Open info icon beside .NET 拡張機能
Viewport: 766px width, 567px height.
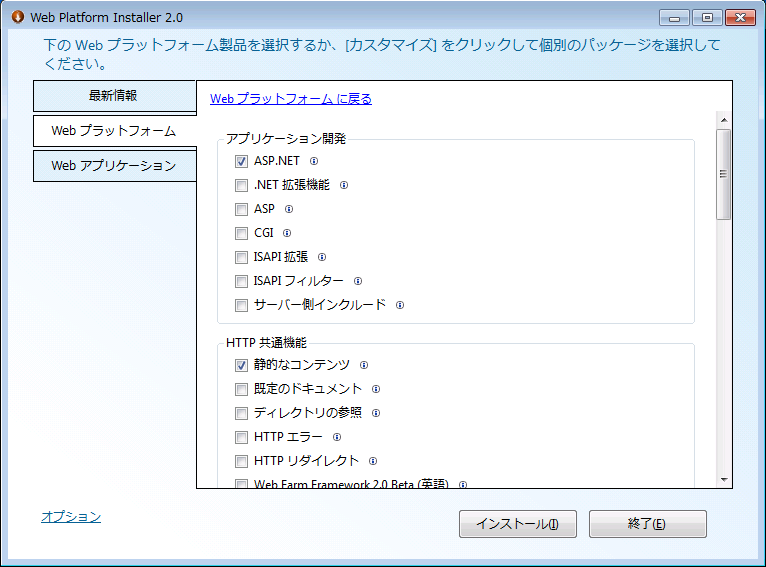pos(344,185)
